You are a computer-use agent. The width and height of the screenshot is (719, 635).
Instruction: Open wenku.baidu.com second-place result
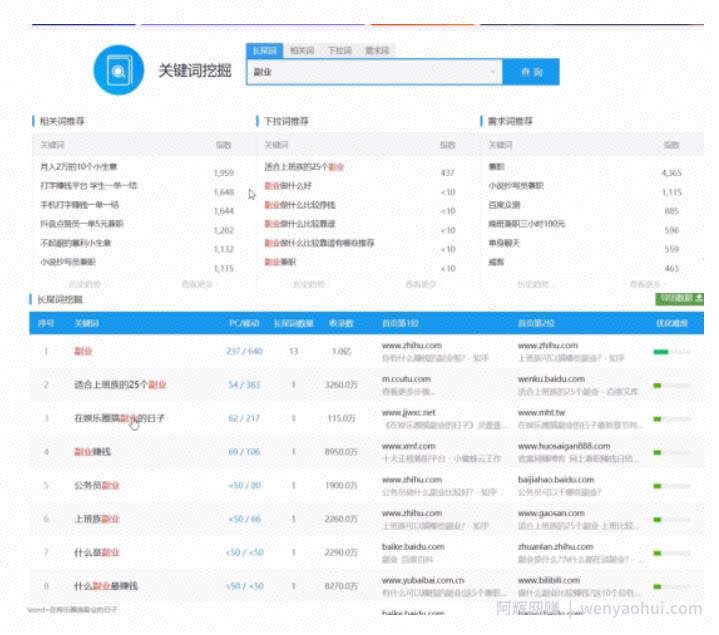pyautogui.click(x=551, y=379)
